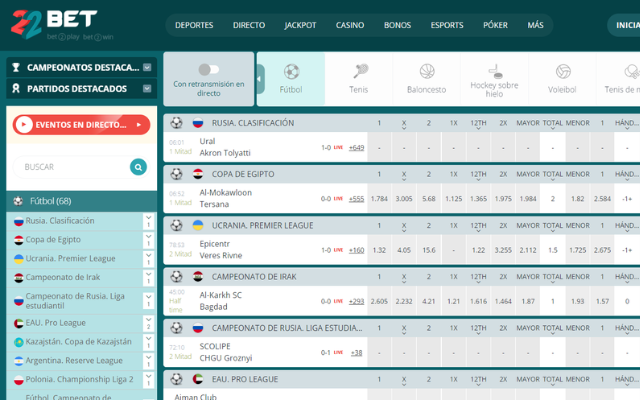Select odds 15.6 for Veres Rivne
This screenshot has width=640, height=400.
click(x=429, y=250)
